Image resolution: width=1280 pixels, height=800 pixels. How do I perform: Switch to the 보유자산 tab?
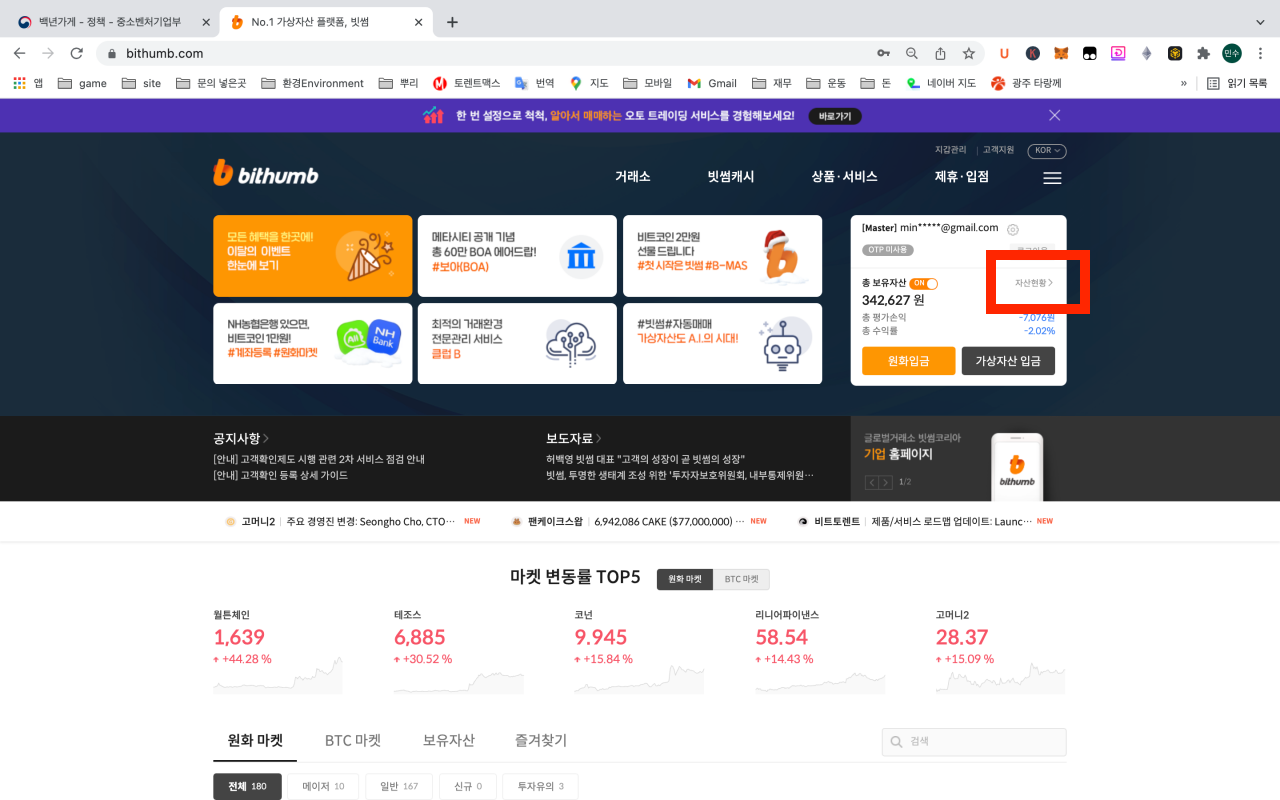pyautogui.click(x=449, y=741)
